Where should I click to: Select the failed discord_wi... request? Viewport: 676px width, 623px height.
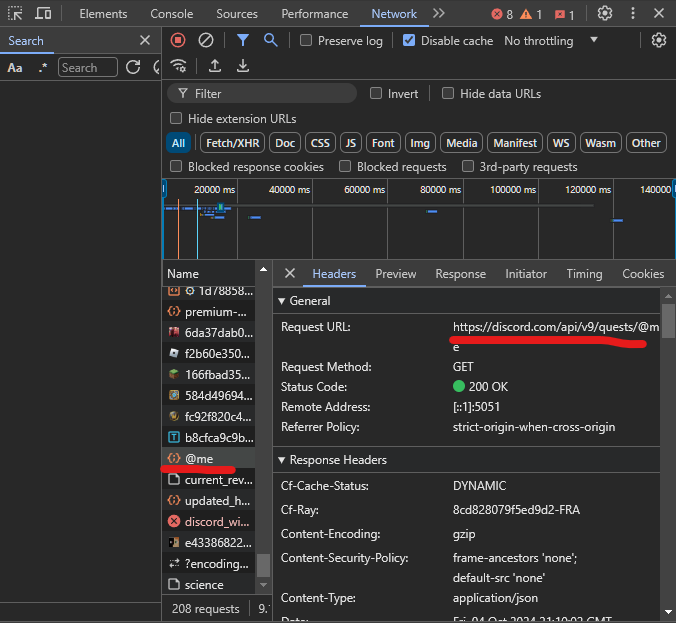[x=209, y=522]
